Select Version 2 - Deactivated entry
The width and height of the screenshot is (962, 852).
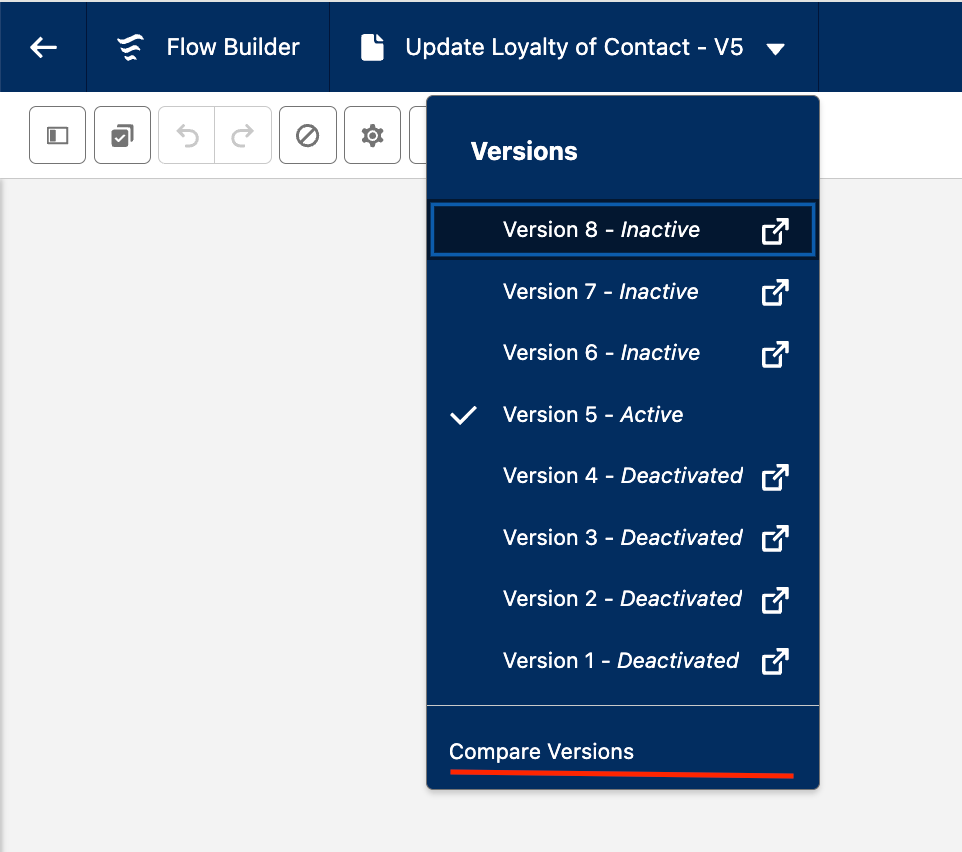[622, 599]
